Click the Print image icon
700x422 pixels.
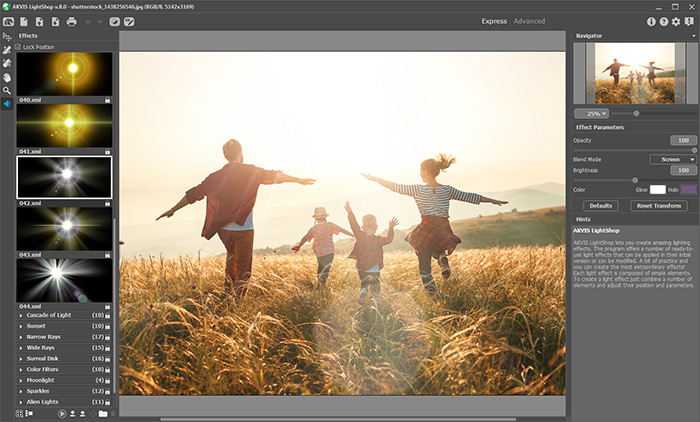click(x=71, y=21)
